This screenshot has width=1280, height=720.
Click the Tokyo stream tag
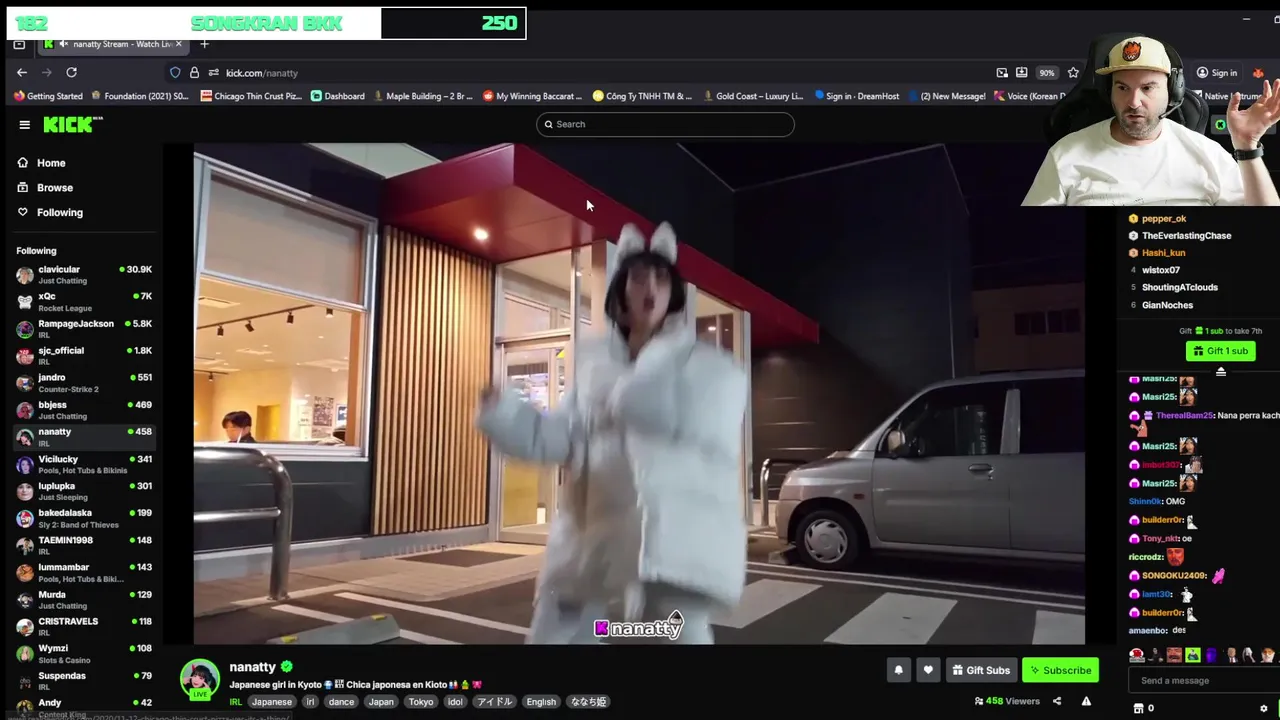[421, 702]
